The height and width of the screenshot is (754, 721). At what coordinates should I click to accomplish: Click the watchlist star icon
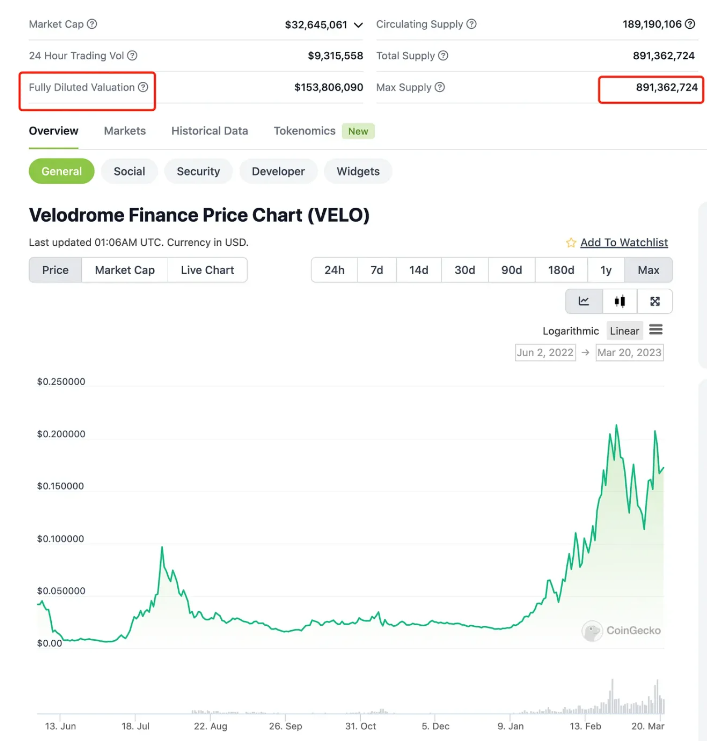coord(571,243)
